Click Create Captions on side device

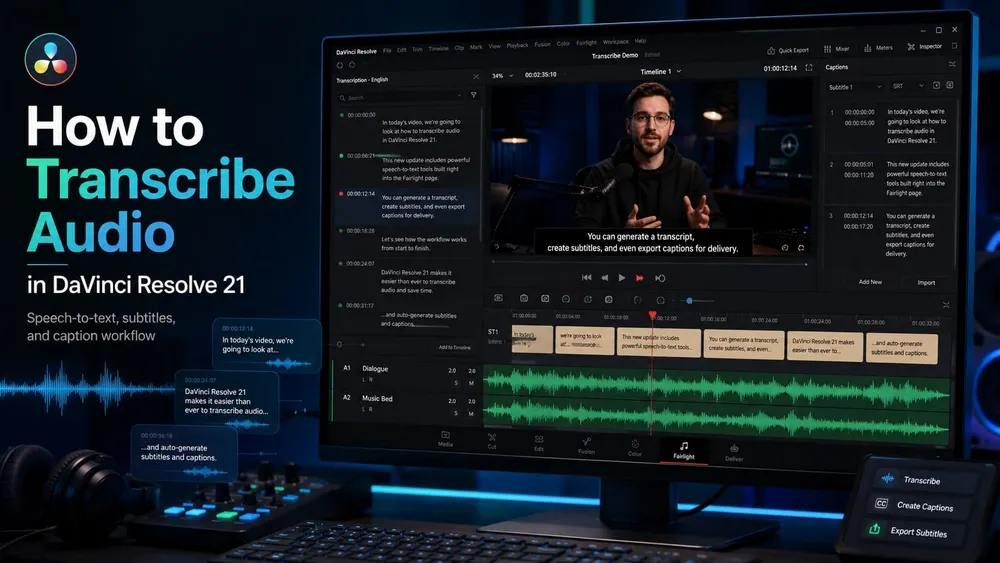[916, 506]
